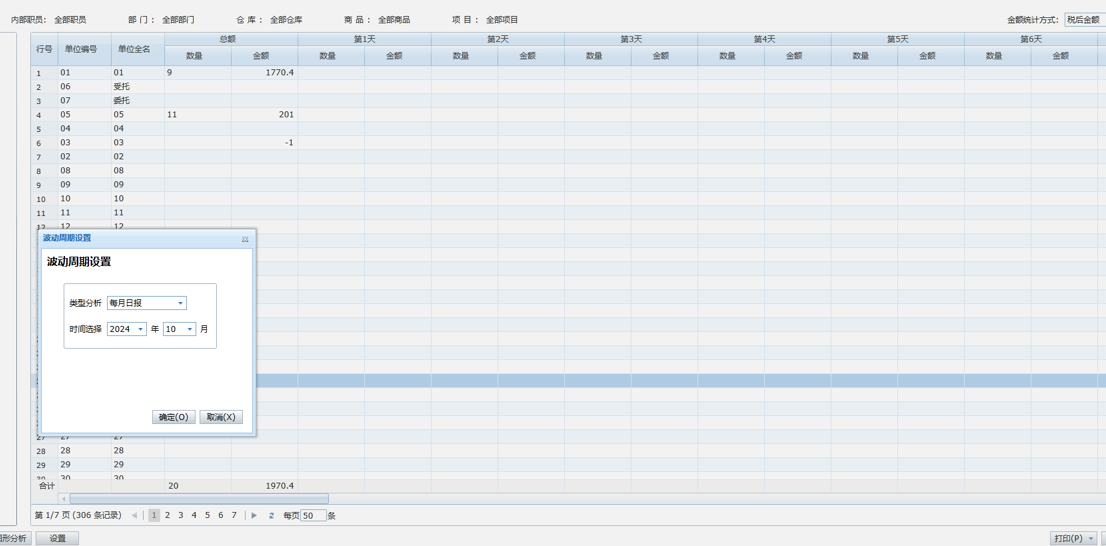1106x546 pixels.
Task: Select page 5 in the pagination bar
Action: coord(207,516)
